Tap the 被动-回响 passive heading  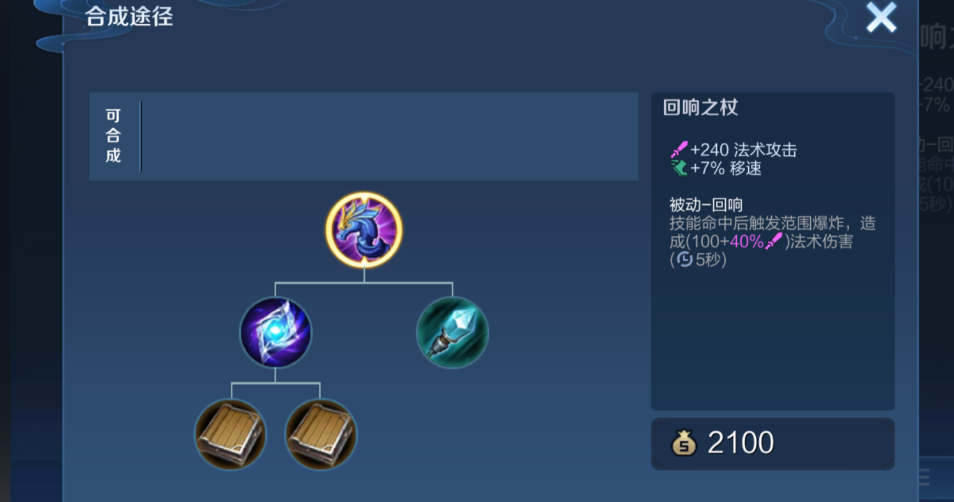coord(706,205)
